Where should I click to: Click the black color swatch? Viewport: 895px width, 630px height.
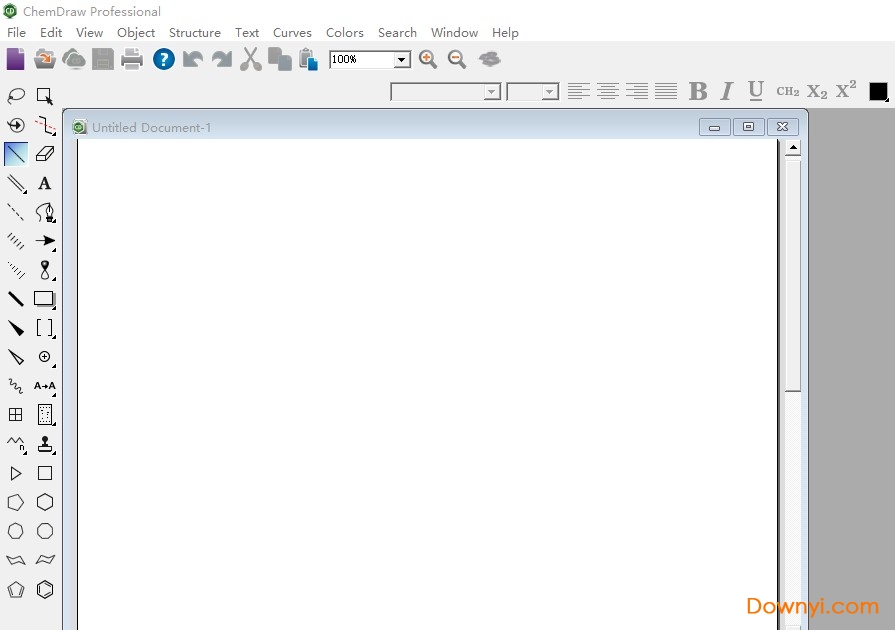pyautogui.click(x=878, y=91)
